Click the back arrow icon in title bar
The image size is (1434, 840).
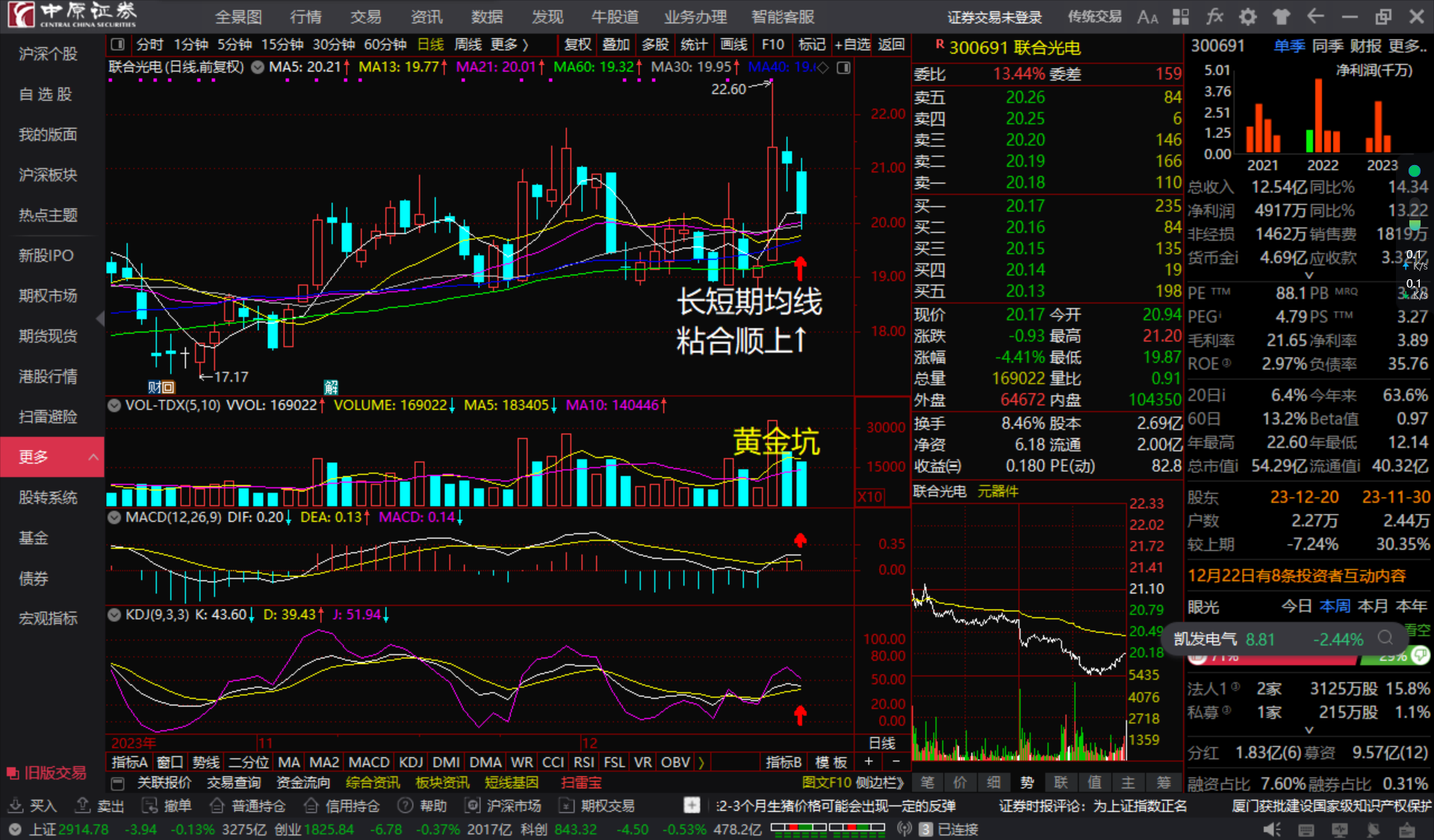[x=1315, y=16]
